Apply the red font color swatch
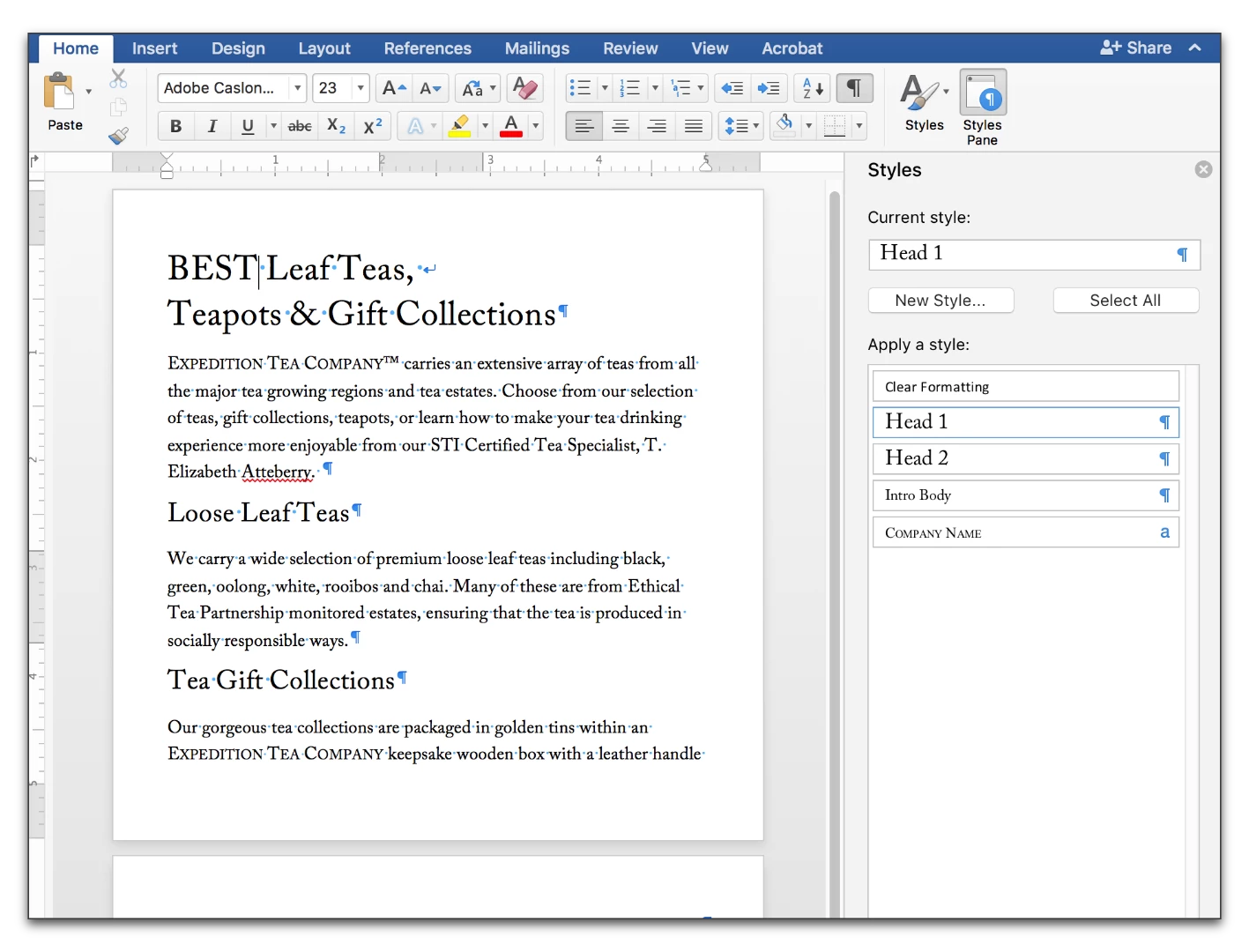1249x952 pixels. 510,126
